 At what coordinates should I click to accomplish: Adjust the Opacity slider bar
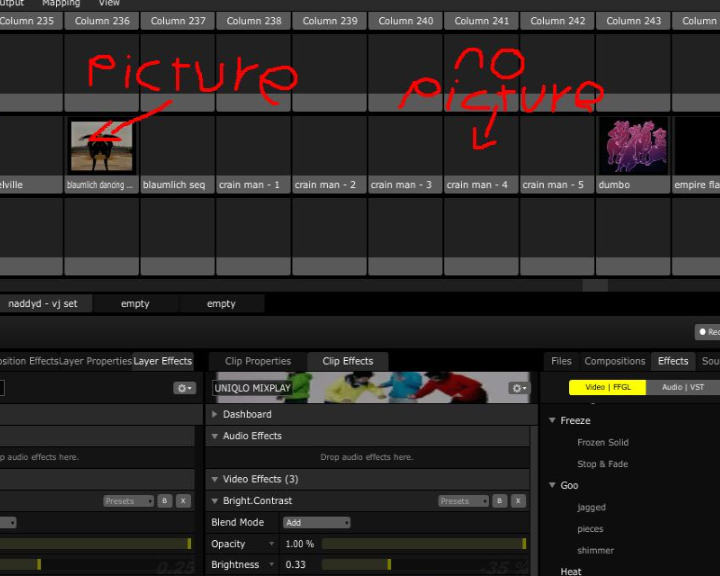pyautogui.click(x=423, y=544)
